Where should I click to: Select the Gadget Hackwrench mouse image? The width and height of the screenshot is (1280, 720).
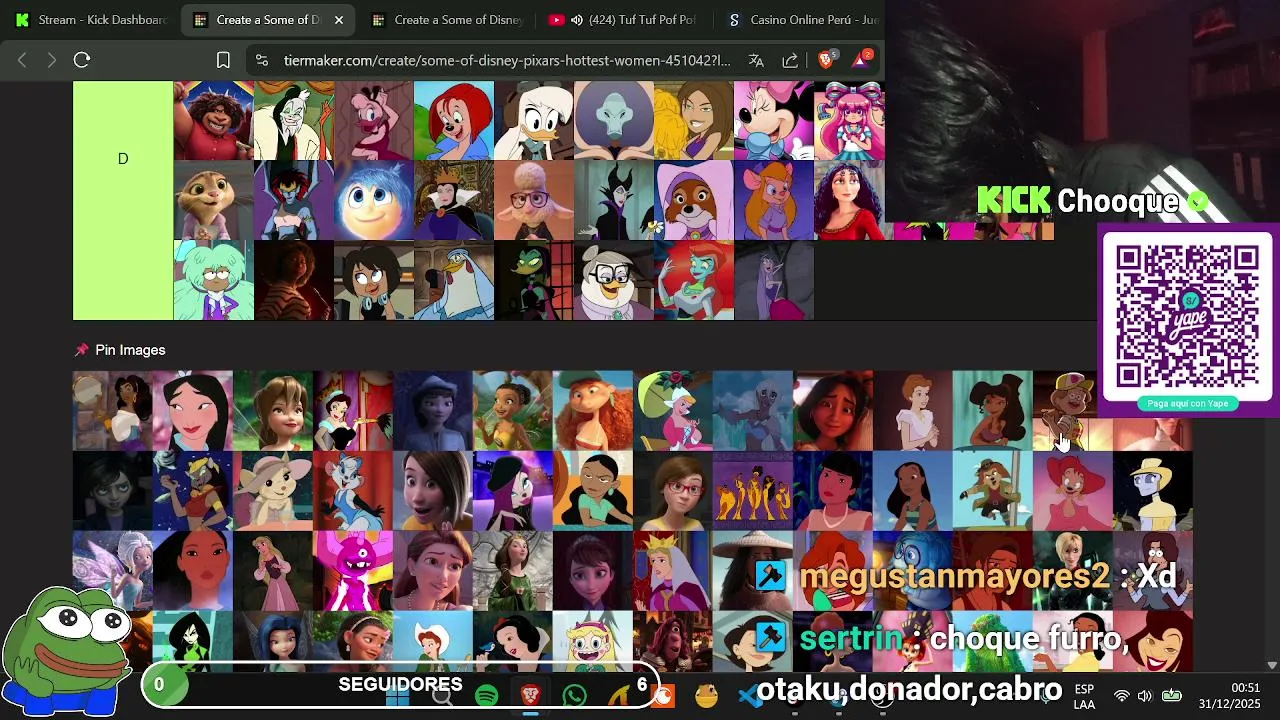[774, 200]
